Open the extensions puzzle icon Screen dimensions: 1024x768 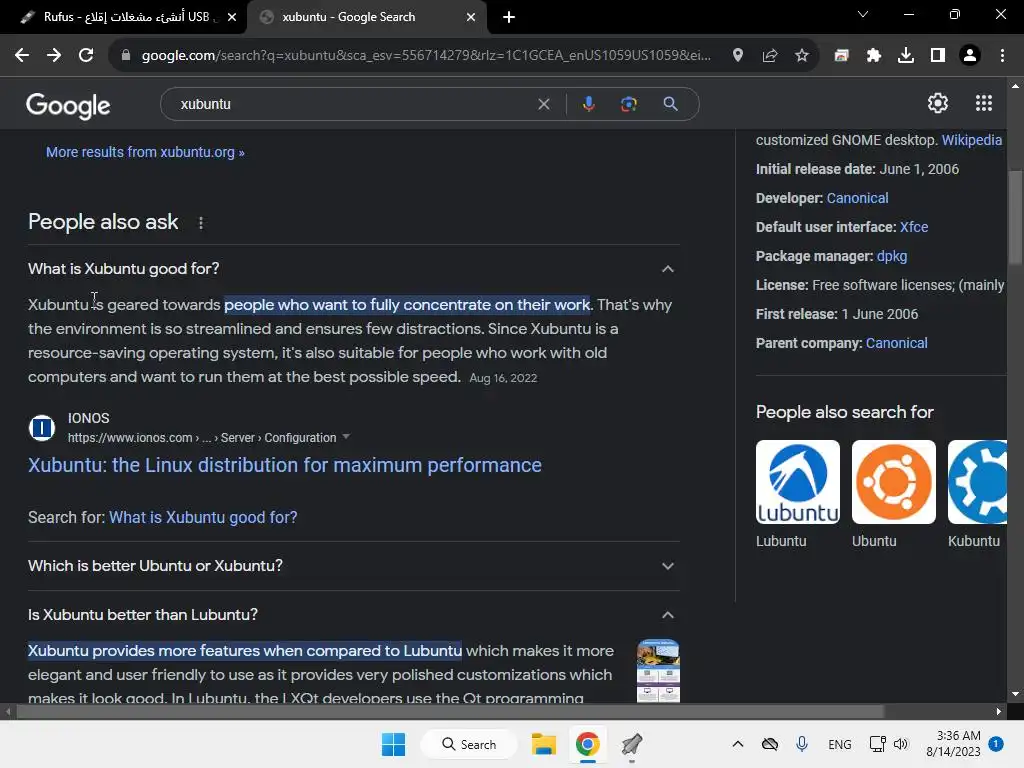873,56
